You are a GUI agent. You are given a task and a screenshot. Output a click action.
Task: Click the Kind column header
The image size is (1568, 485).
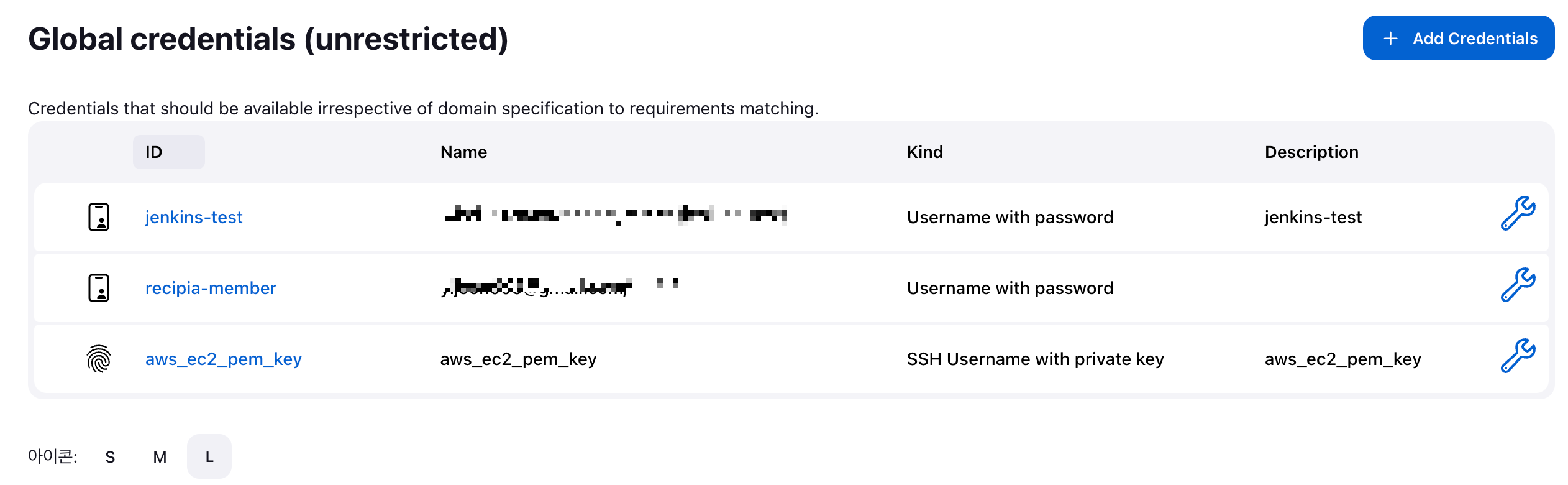click(x=924, y=152)
